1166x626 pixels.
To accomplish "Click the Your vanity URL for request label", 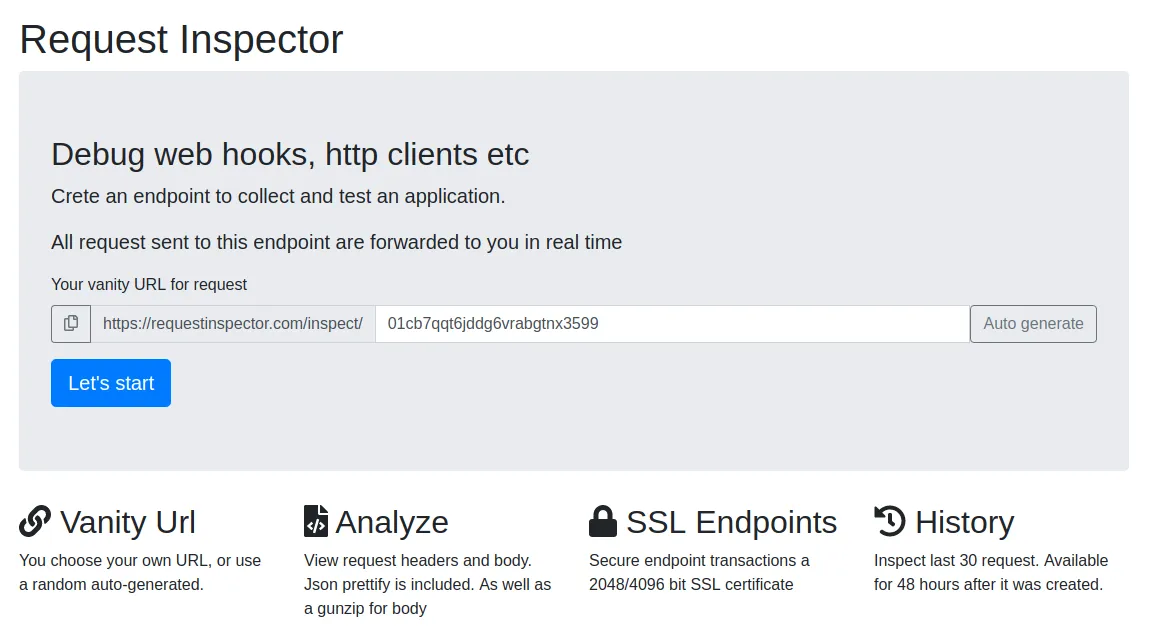I will click(x=149, y=284).
